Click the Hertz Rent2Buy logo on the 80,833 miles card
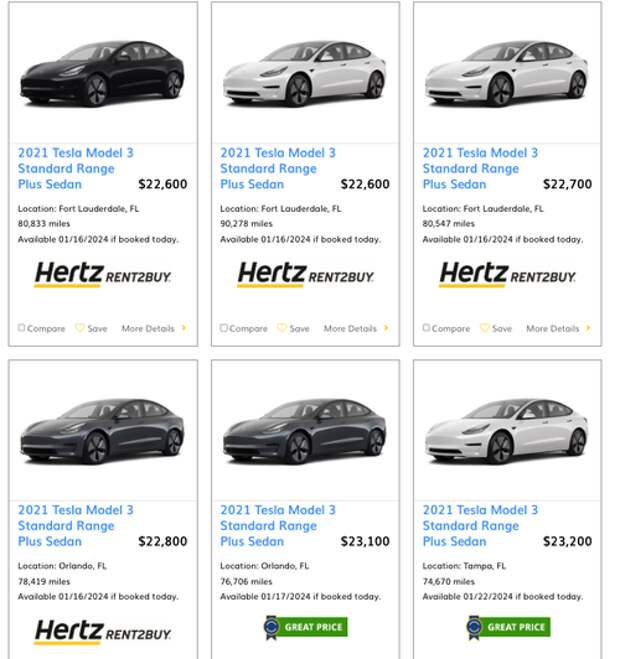 click(103, 274)
